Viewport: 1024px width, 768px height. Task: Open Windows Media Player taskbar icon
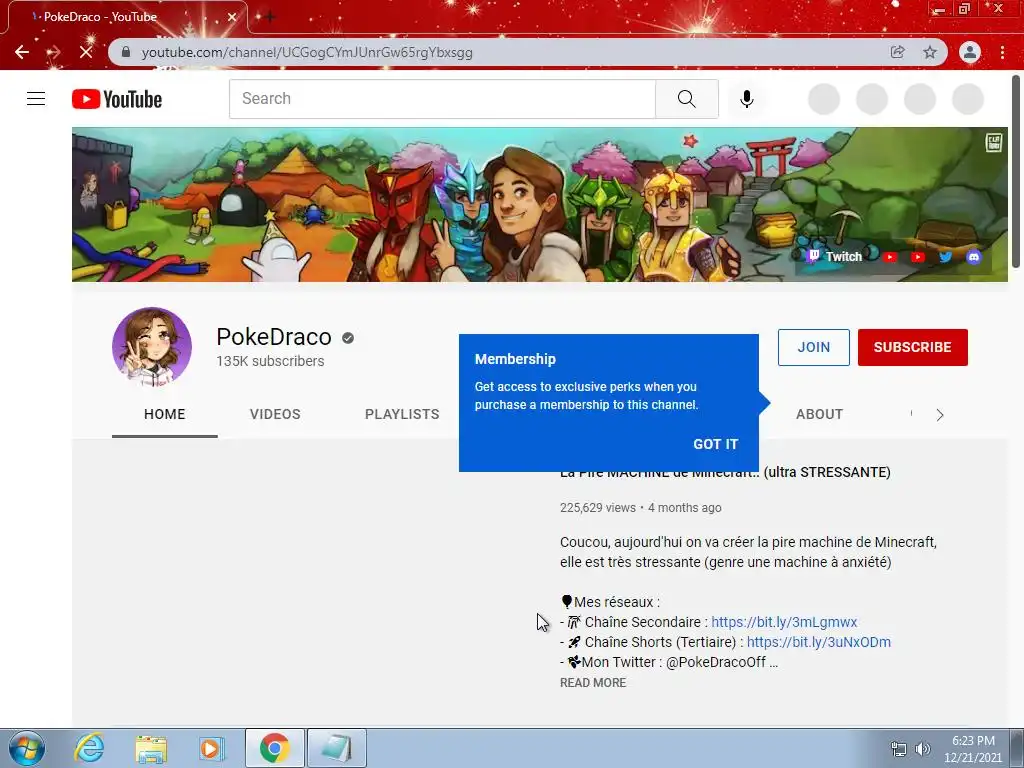click(212, 748)
